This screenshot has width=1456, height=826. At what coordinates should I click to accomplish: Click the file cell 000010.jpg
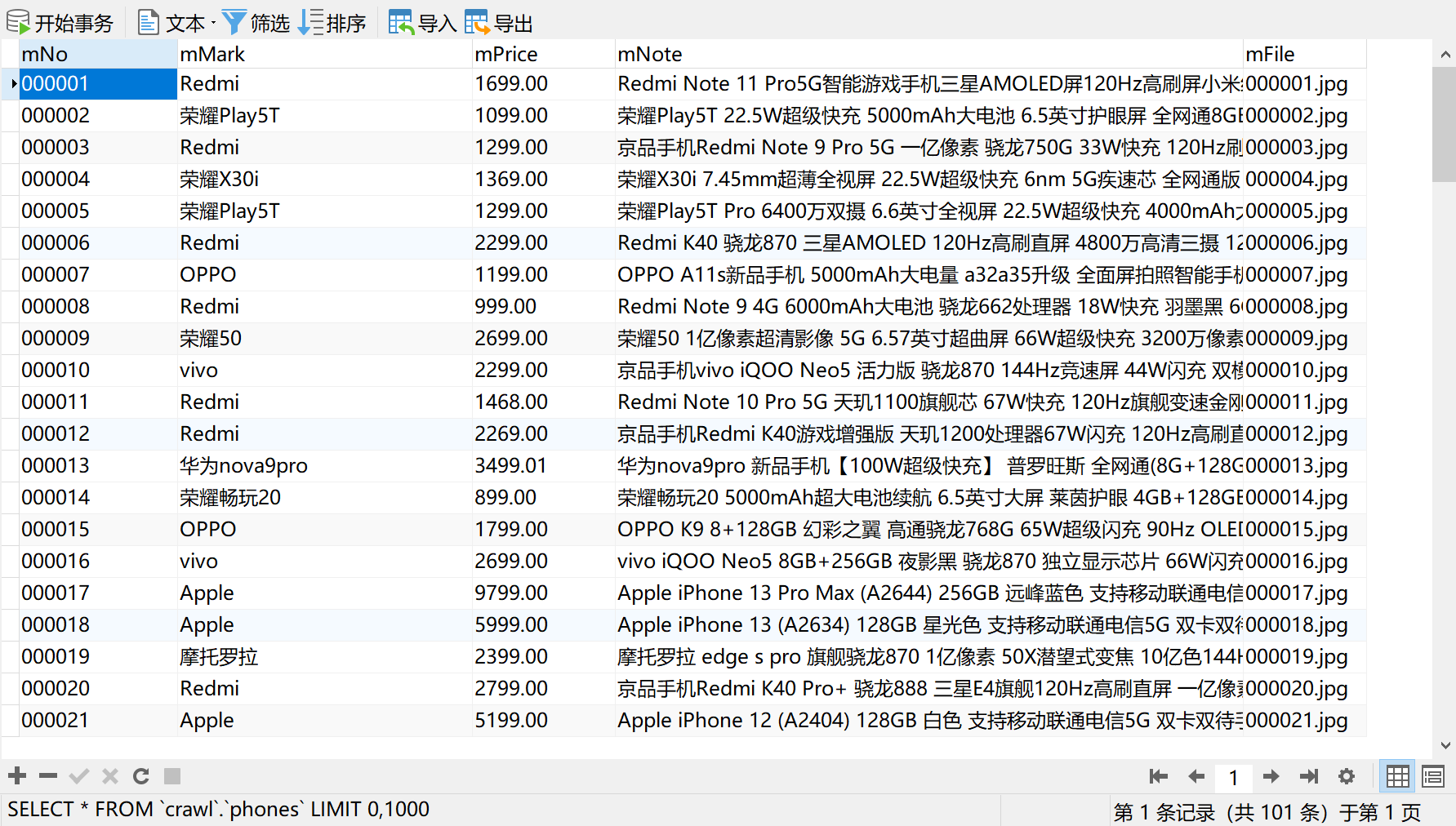pos(1305,371)
